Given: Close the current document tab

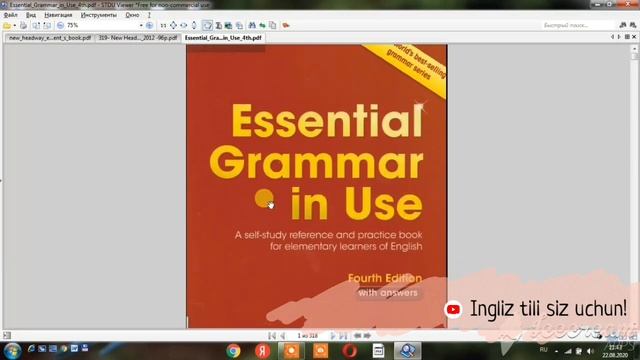Looking at the screenshot, I should point(634,37).
